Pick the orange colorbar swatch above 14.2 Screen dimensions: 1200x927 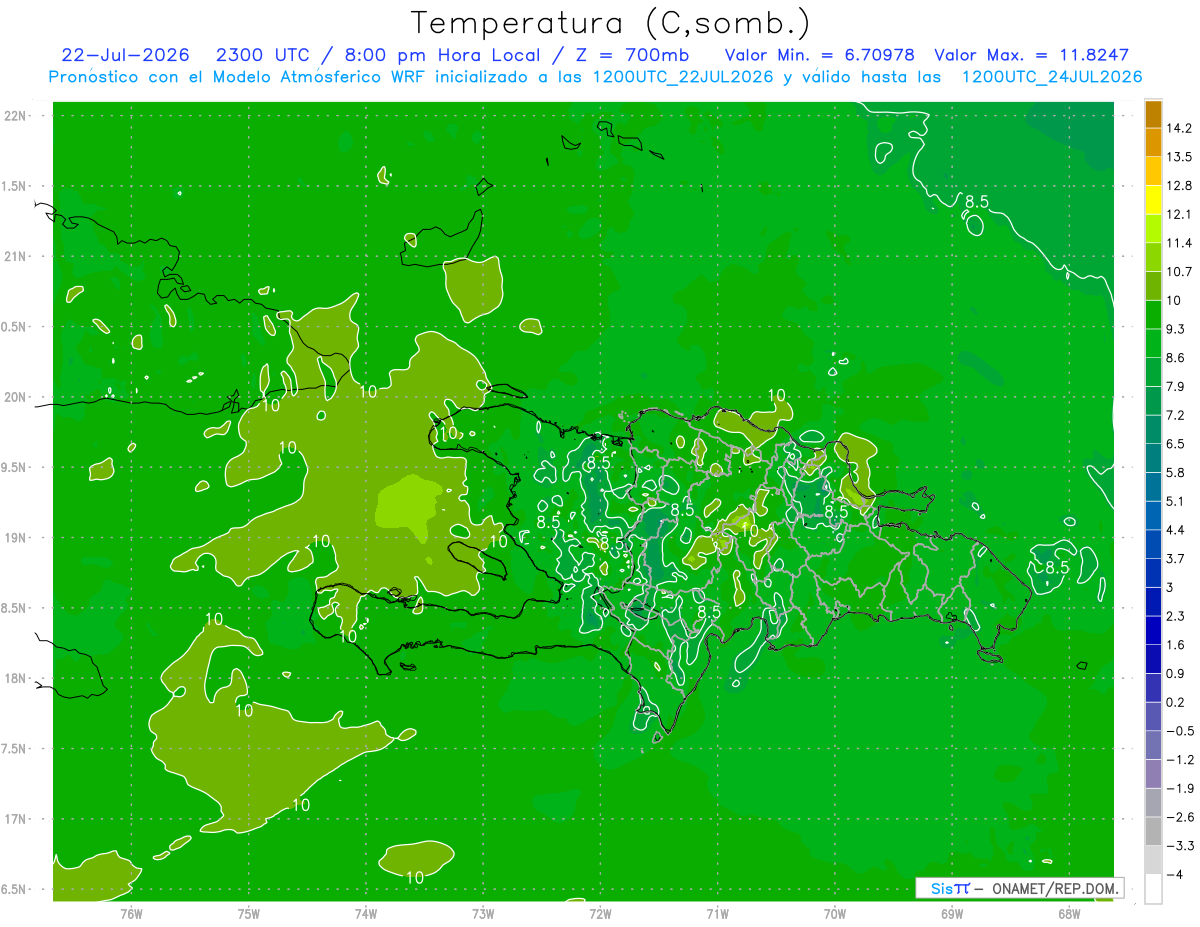coord(1153,114)
